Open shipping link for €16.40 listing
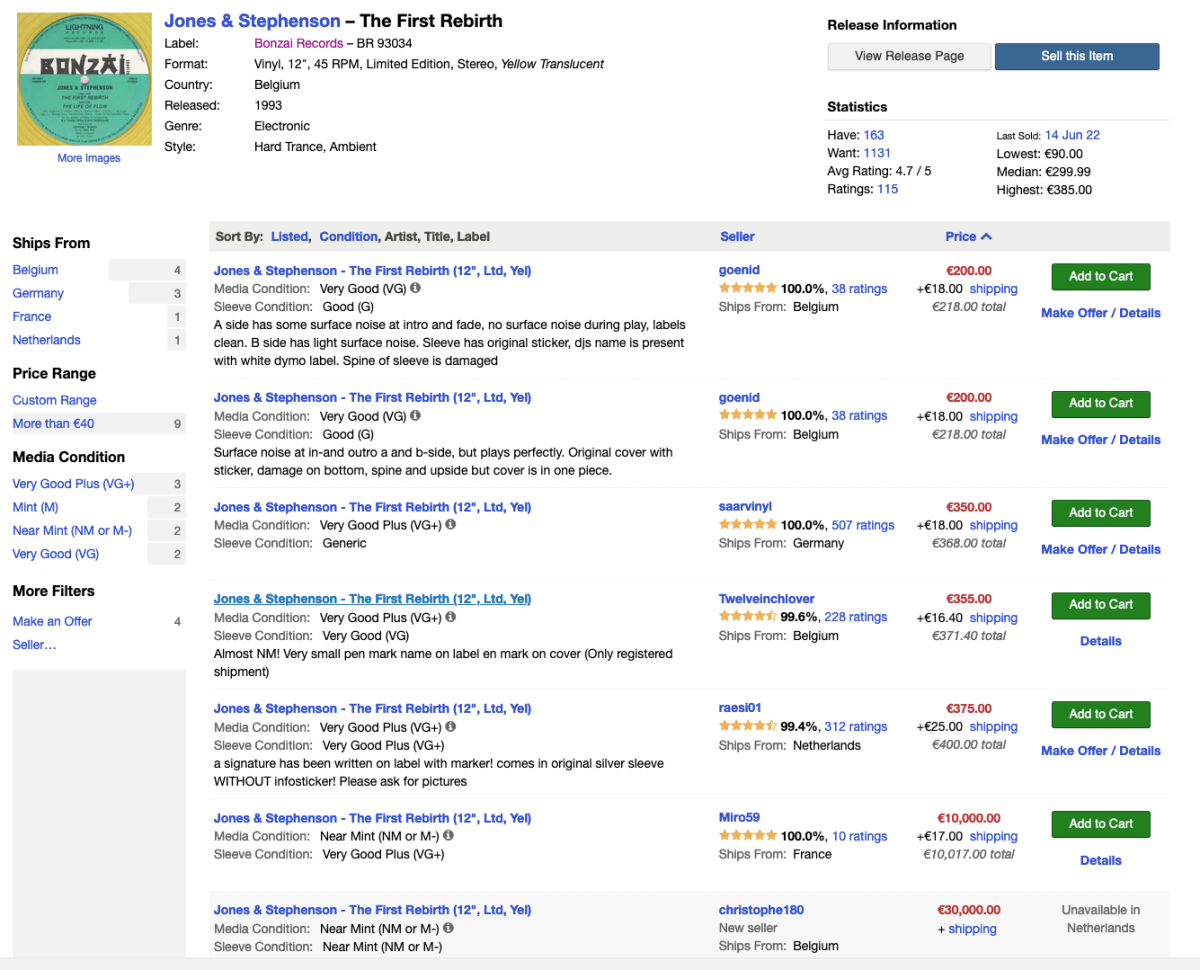Screen dimensions: 1200x970 click(x=993, y=618)
